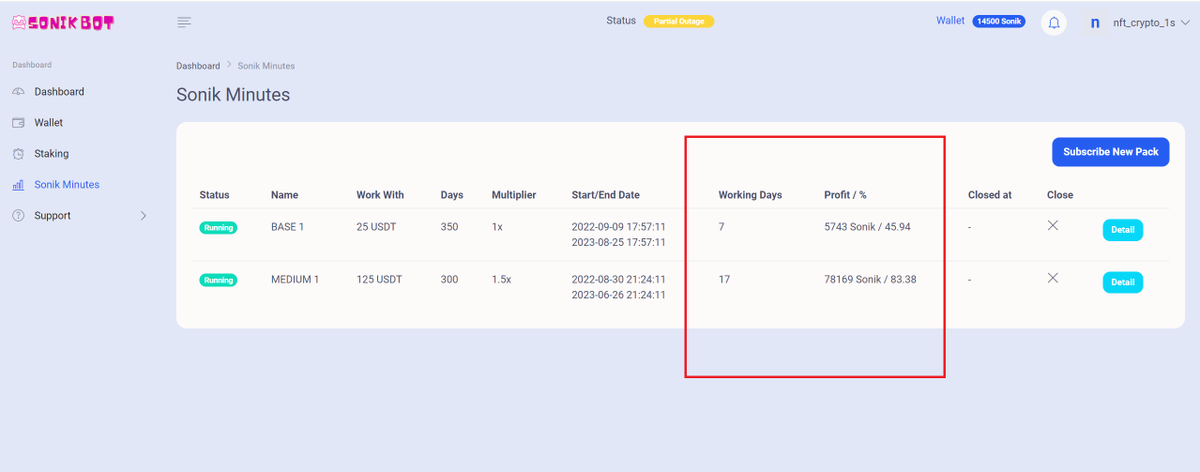Open Staking from the sidebar

(x=51, y=154)
